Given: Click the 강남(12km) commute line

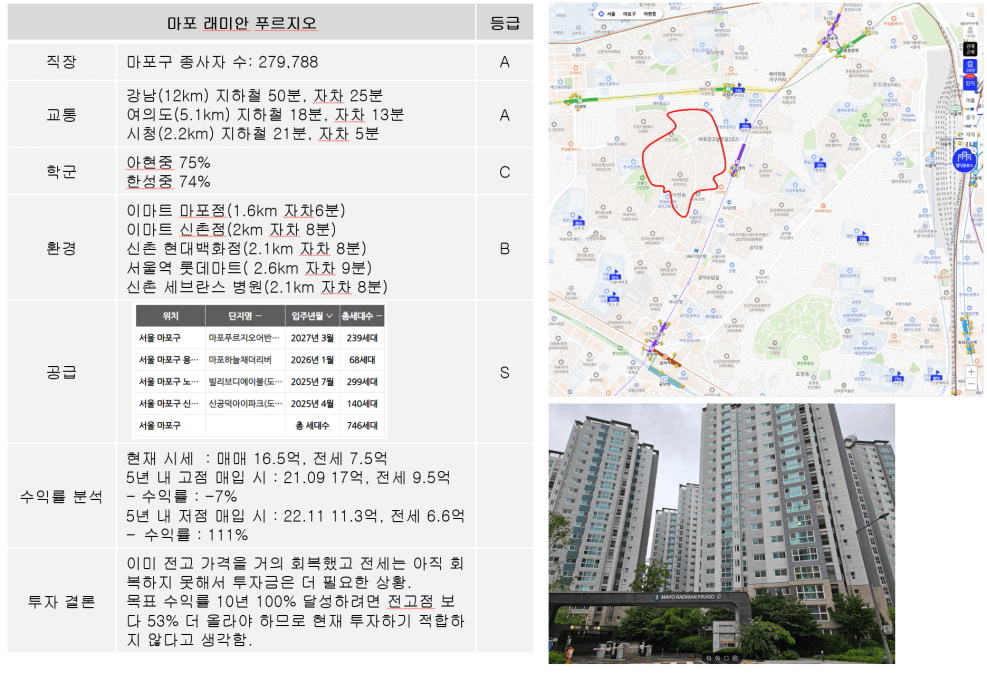Looking at the screenshot, I should pos(254,96).
